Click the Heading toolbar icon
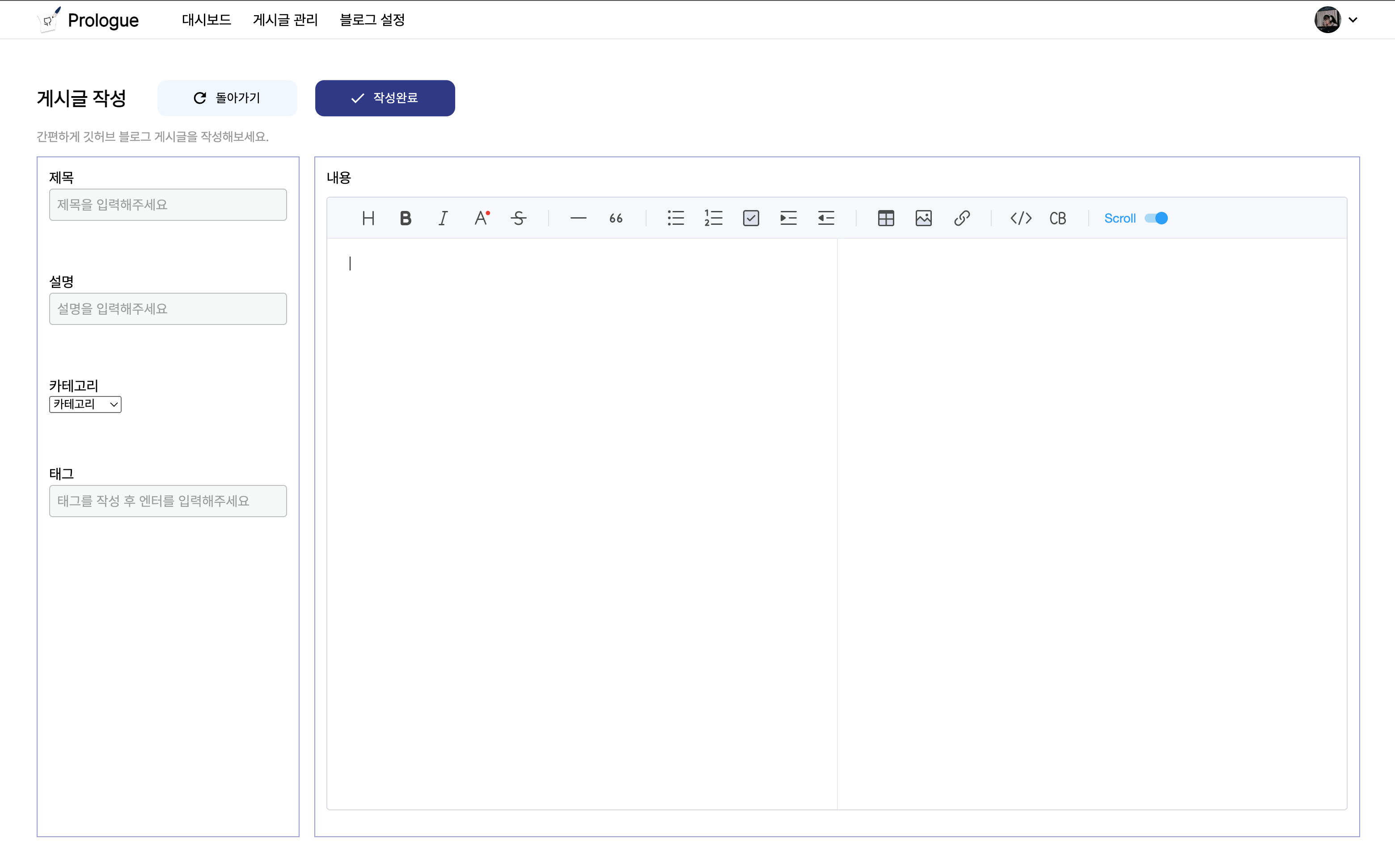Viewport: 1395px width, 868px height. (368, 218)
